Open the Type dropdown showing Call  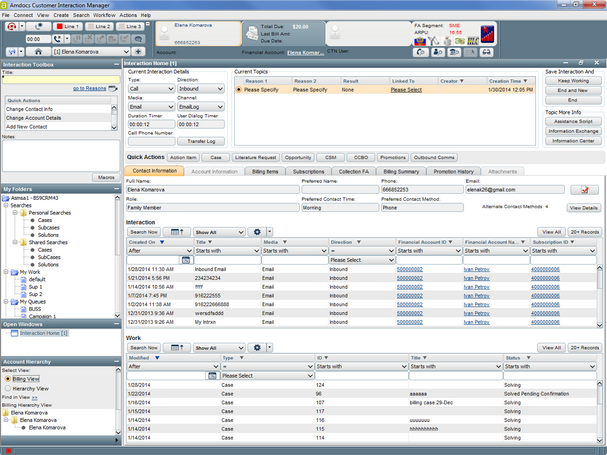(x=152, y=89)
